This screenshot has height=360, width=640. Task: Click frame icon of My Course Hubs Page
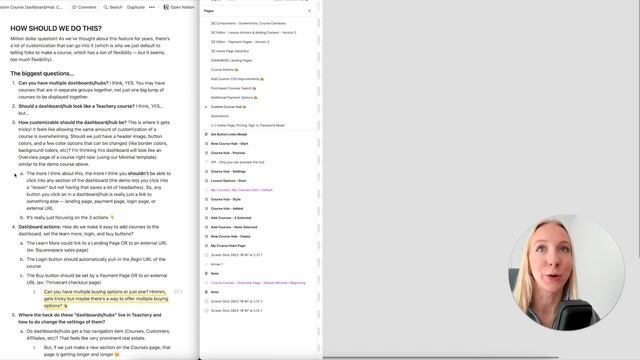(x=206, y=246)
